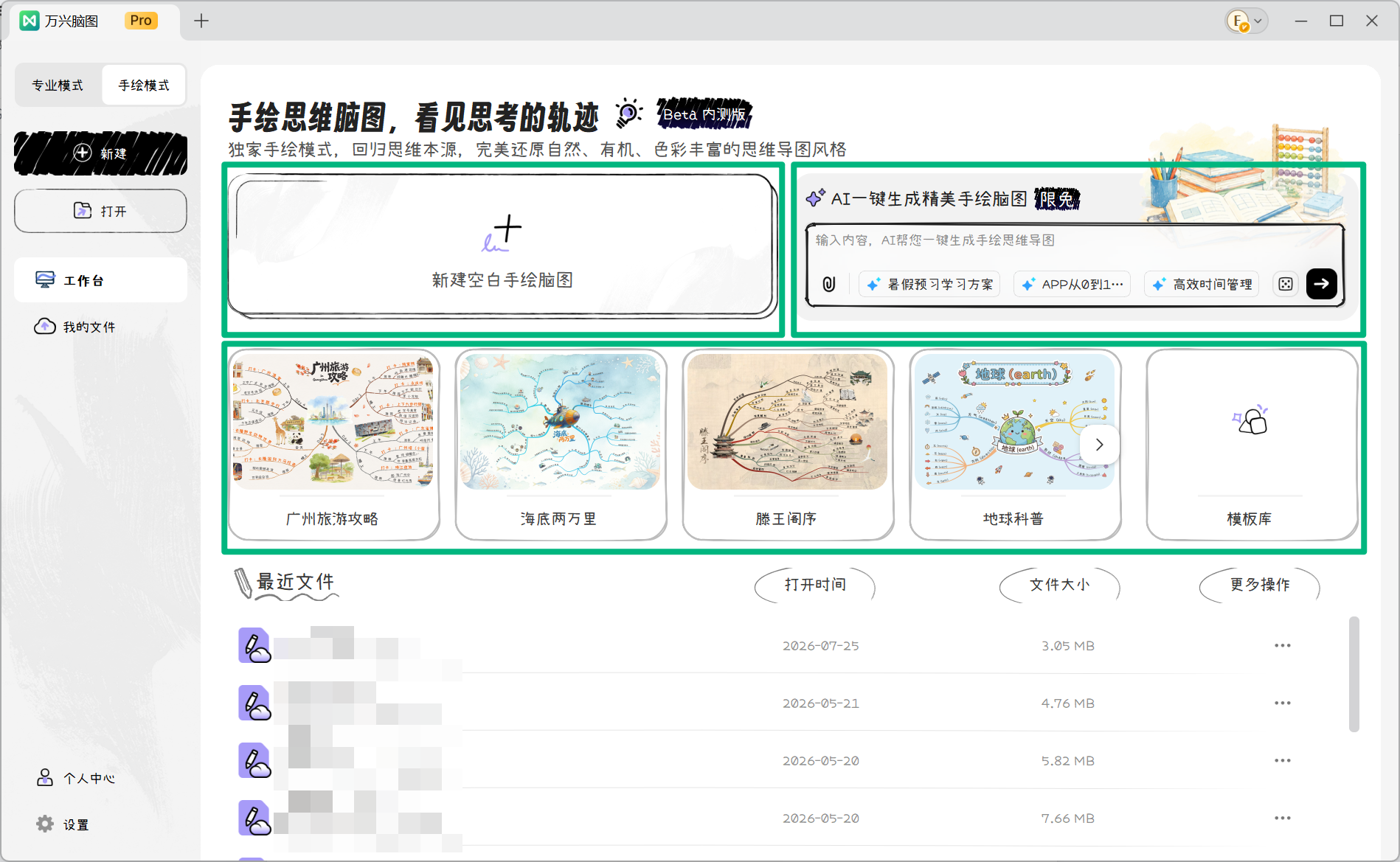Open more options for the 7.66 MB file

coord(1283,818)
